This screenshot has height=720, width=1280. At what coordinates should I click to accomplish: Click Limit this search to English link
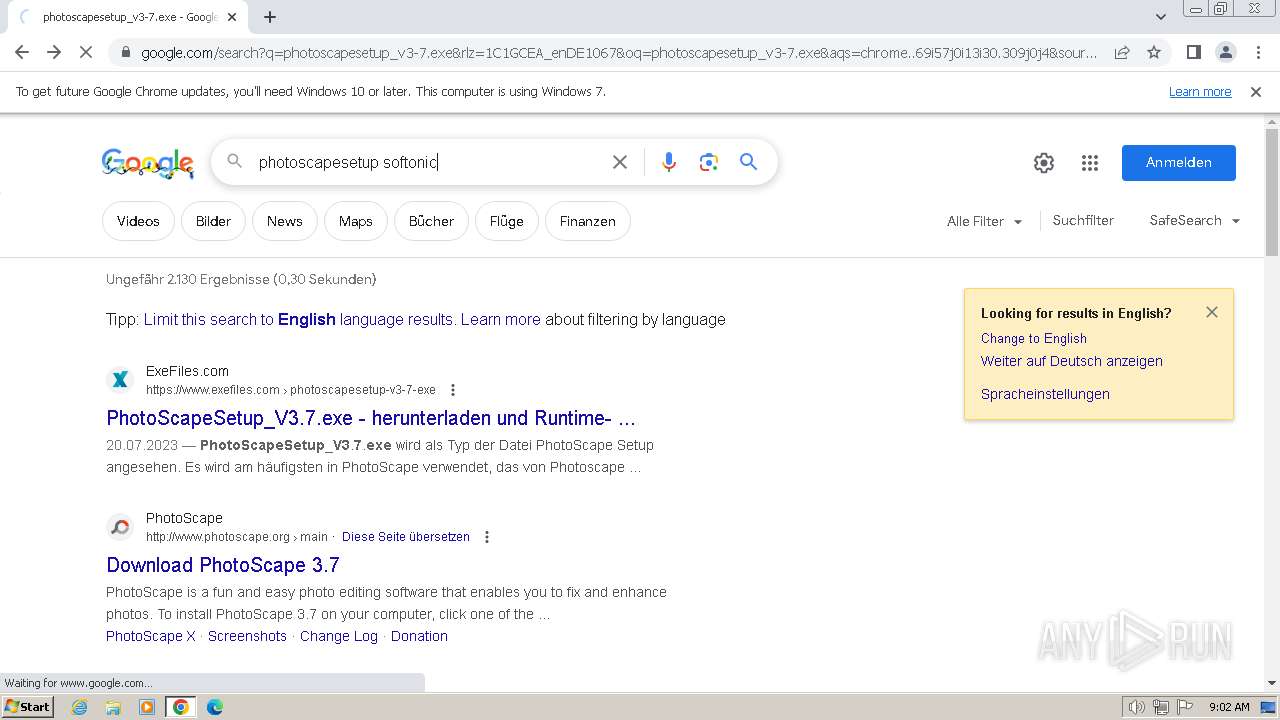coord(298,319)
